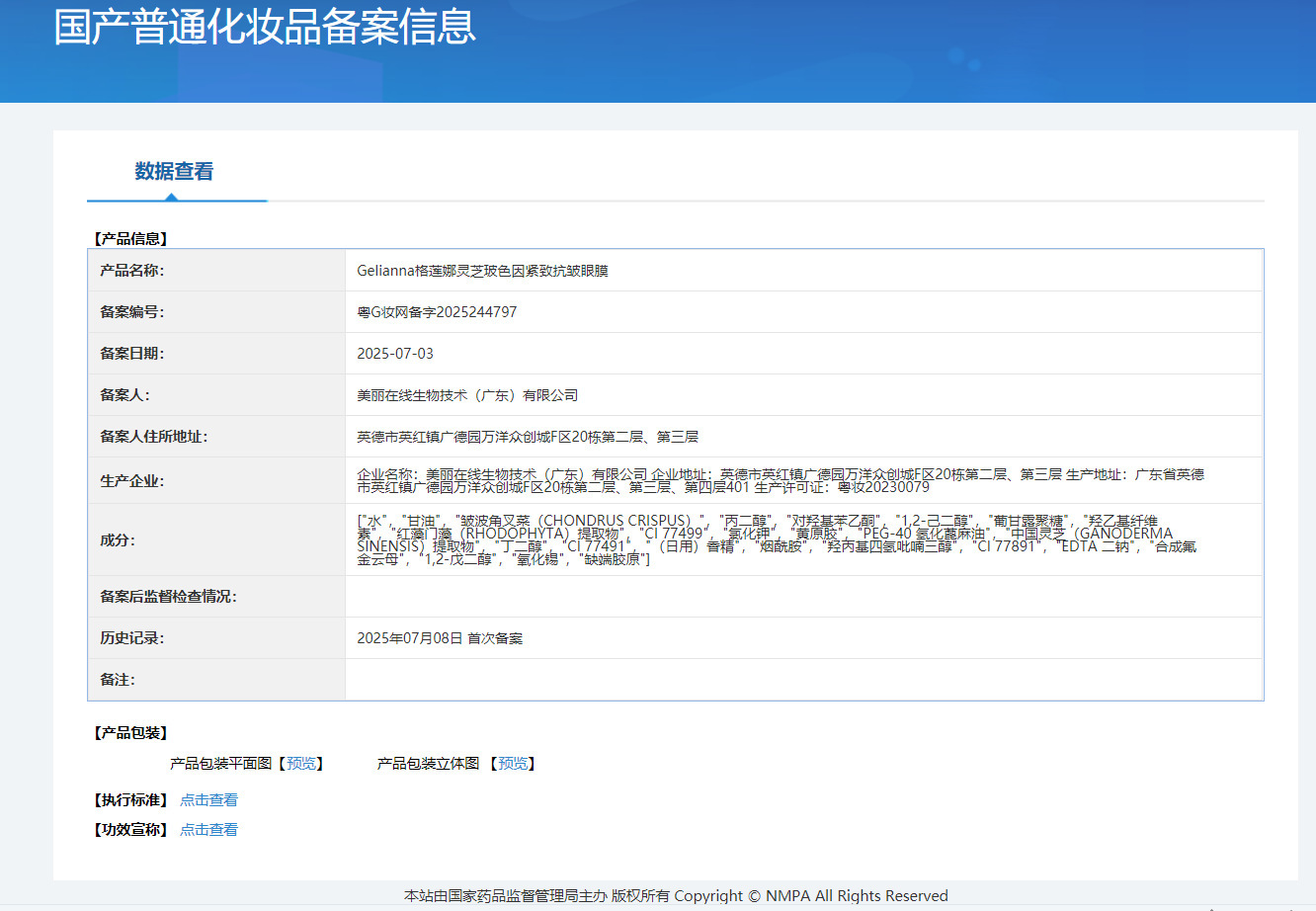Click the 成分 row label
This screenshot has height=911, width=1316.
(118, 540)
